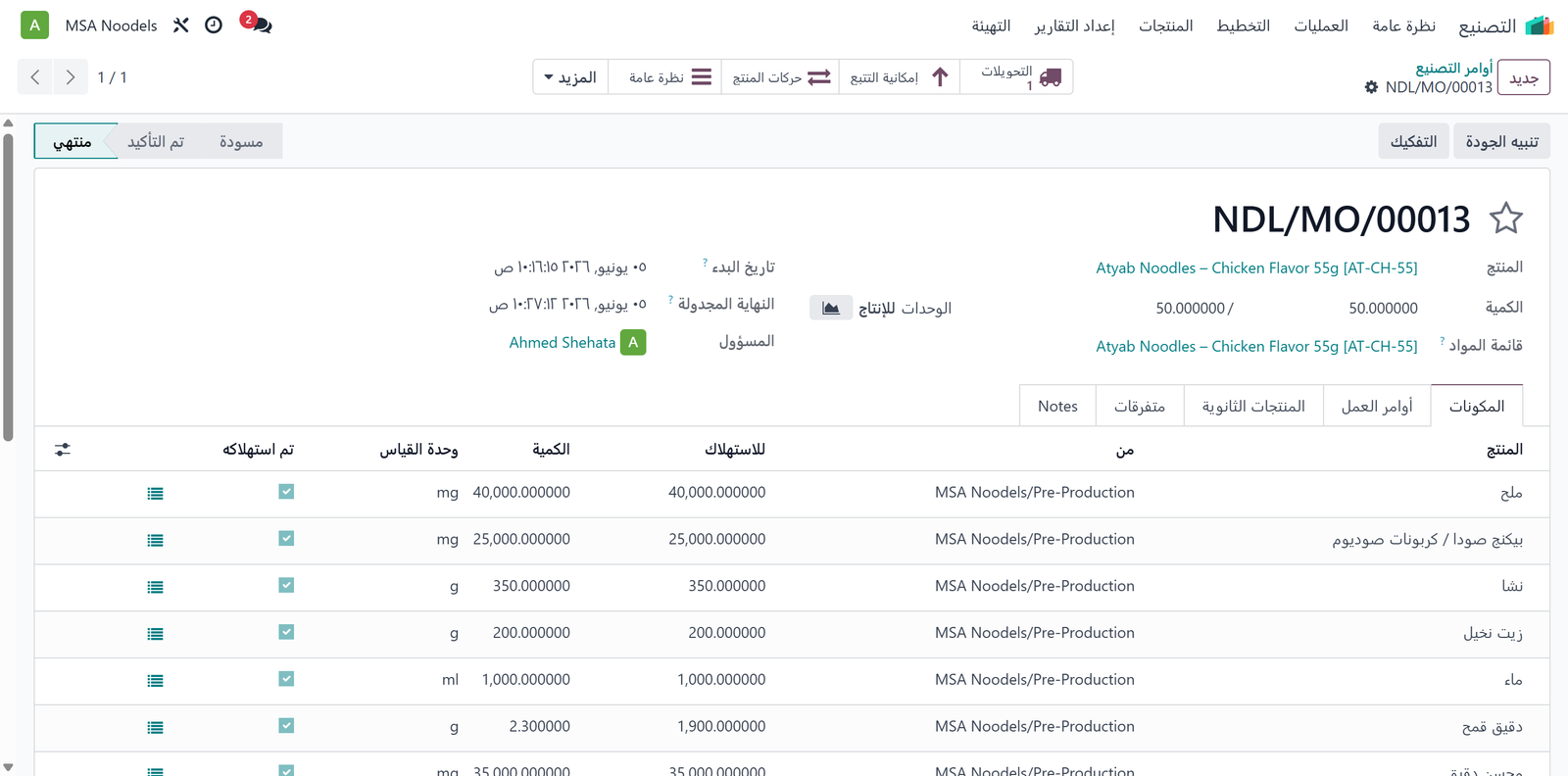Switch to the المكونات tab
Image resolution: width=1568 pixels, height=776 pixels.
pyautogui.click(x=1477, y=406)
